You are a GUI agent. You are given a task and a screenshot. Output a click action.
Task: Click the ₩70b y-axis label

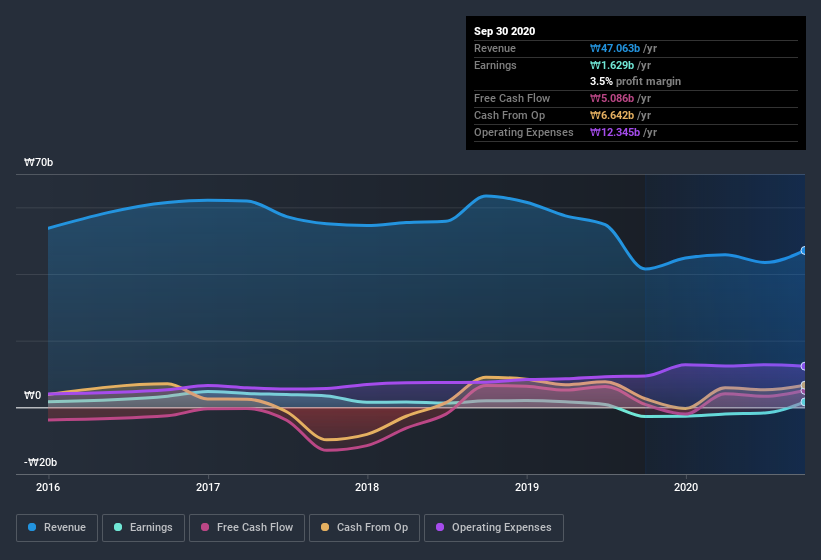click(x=38, y=162)
